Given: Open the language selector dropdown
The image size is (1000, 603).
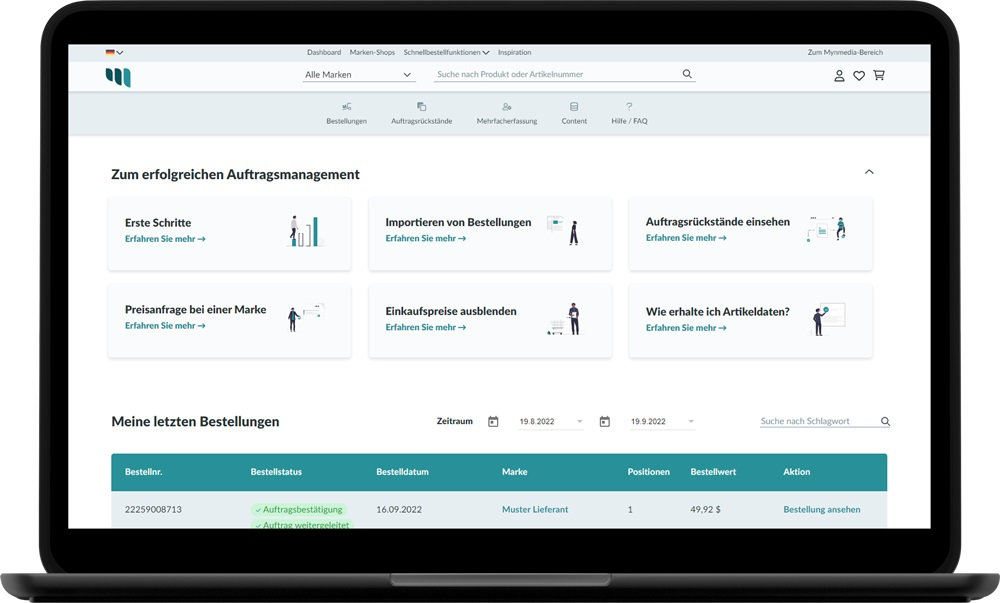Looking at the screenshot, I should coord(112,50).
